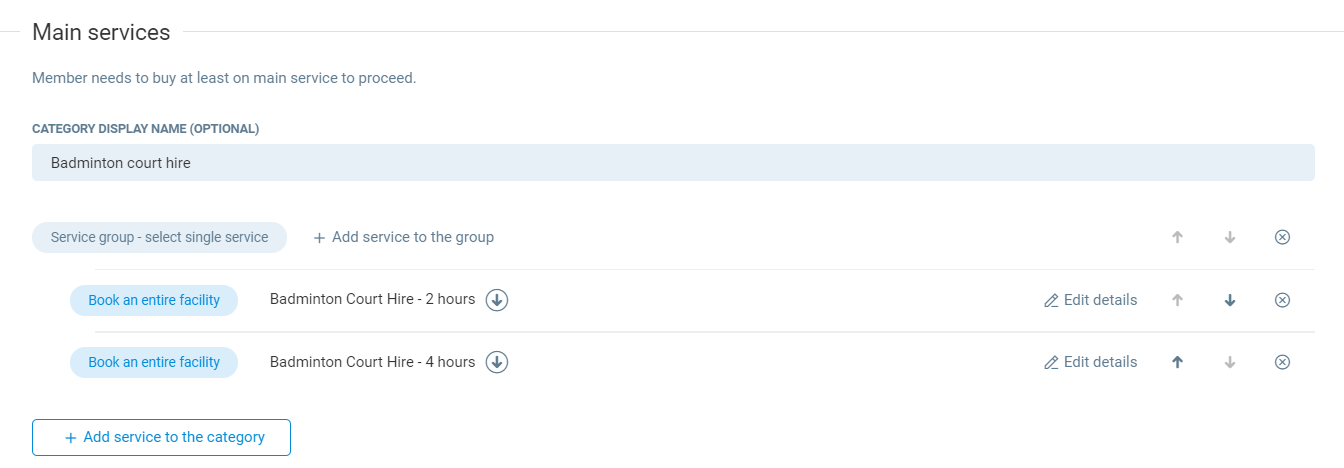Remove the service group

point(1282,237)
